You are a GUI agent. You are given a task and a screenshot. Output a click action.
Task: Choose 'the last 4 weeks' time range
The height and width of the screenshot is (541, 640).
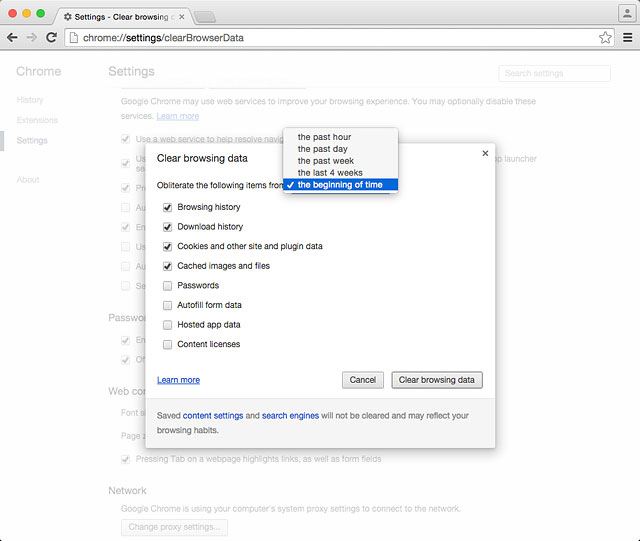click(340, 173)
